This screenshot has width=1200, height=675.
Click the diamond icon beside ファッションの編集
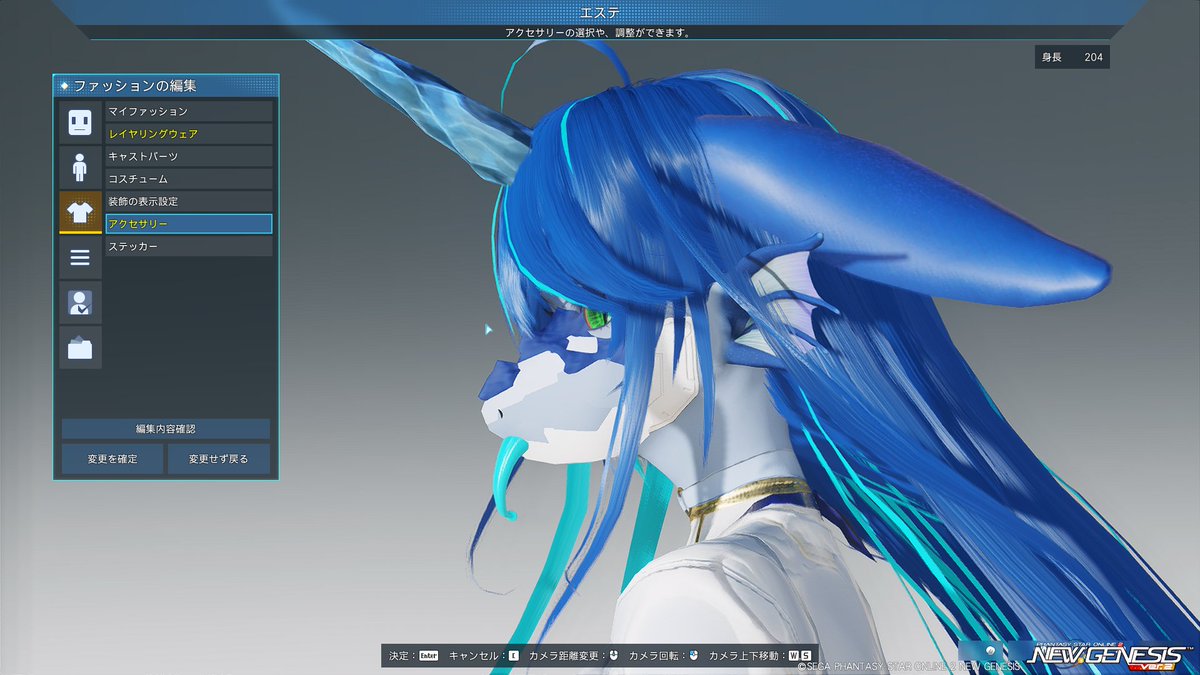click(x=65, y=86)
